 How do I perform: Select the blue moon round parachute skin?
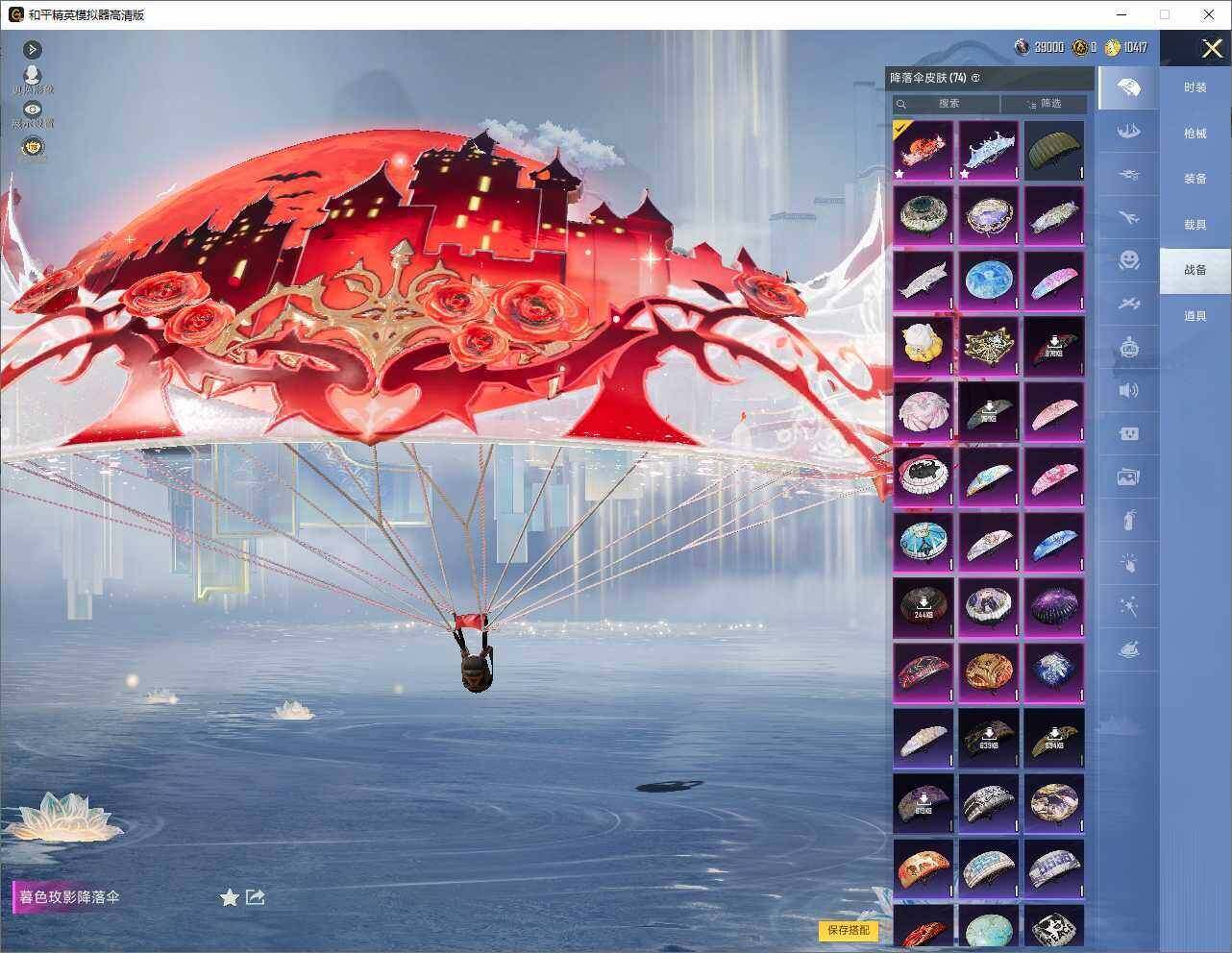989,281
